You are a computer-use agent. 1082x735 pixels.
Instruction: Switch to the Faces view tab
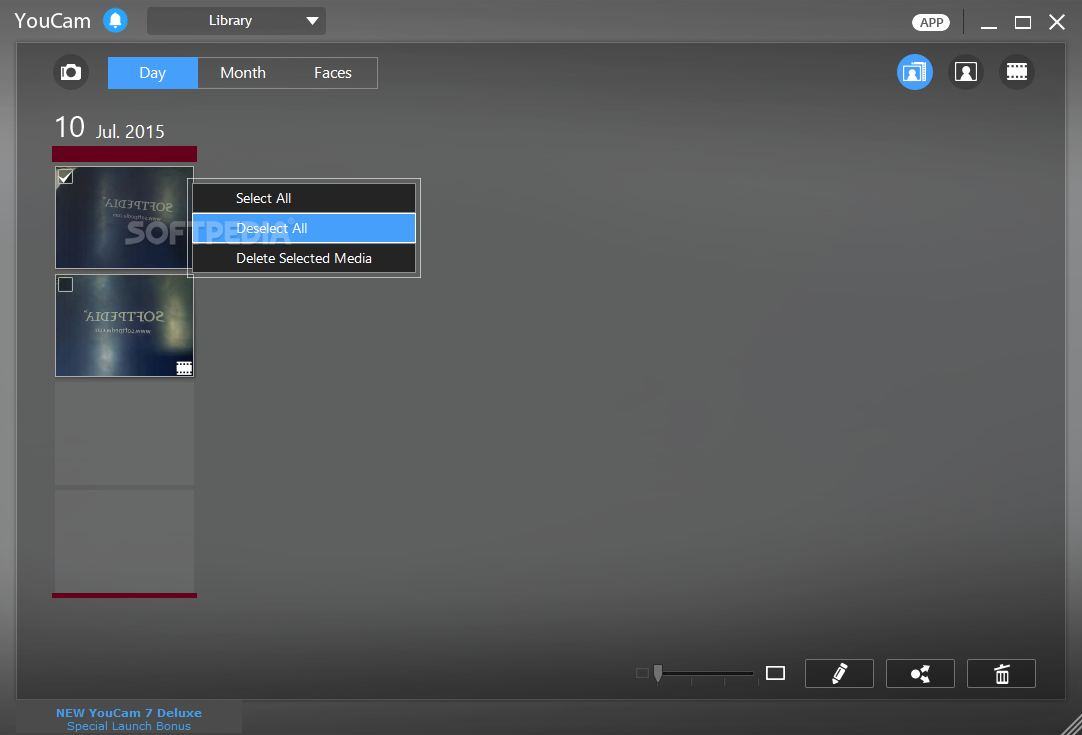point(333,73)
